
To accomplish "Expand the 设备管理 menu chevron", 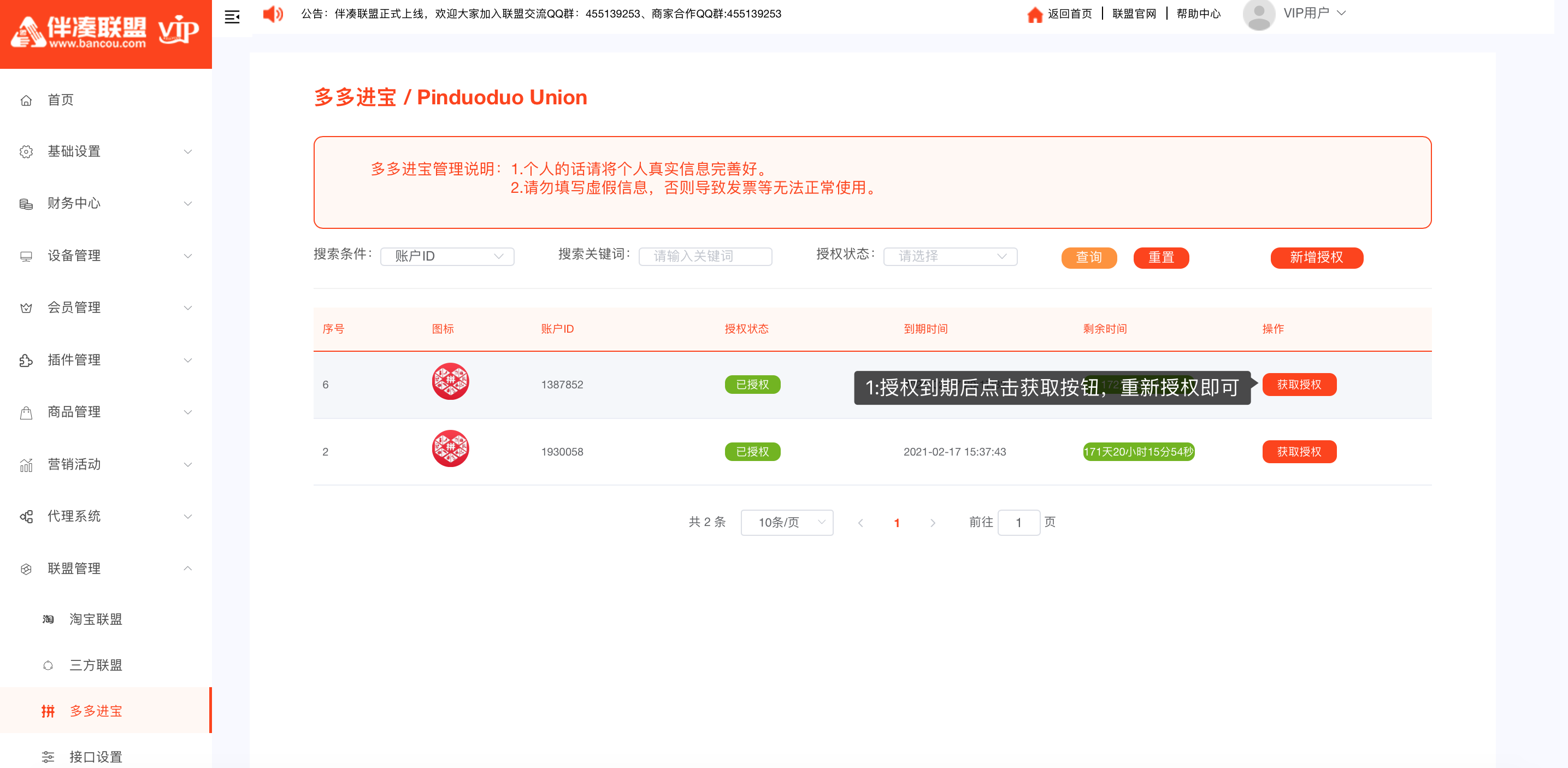I will coord(188,256).
